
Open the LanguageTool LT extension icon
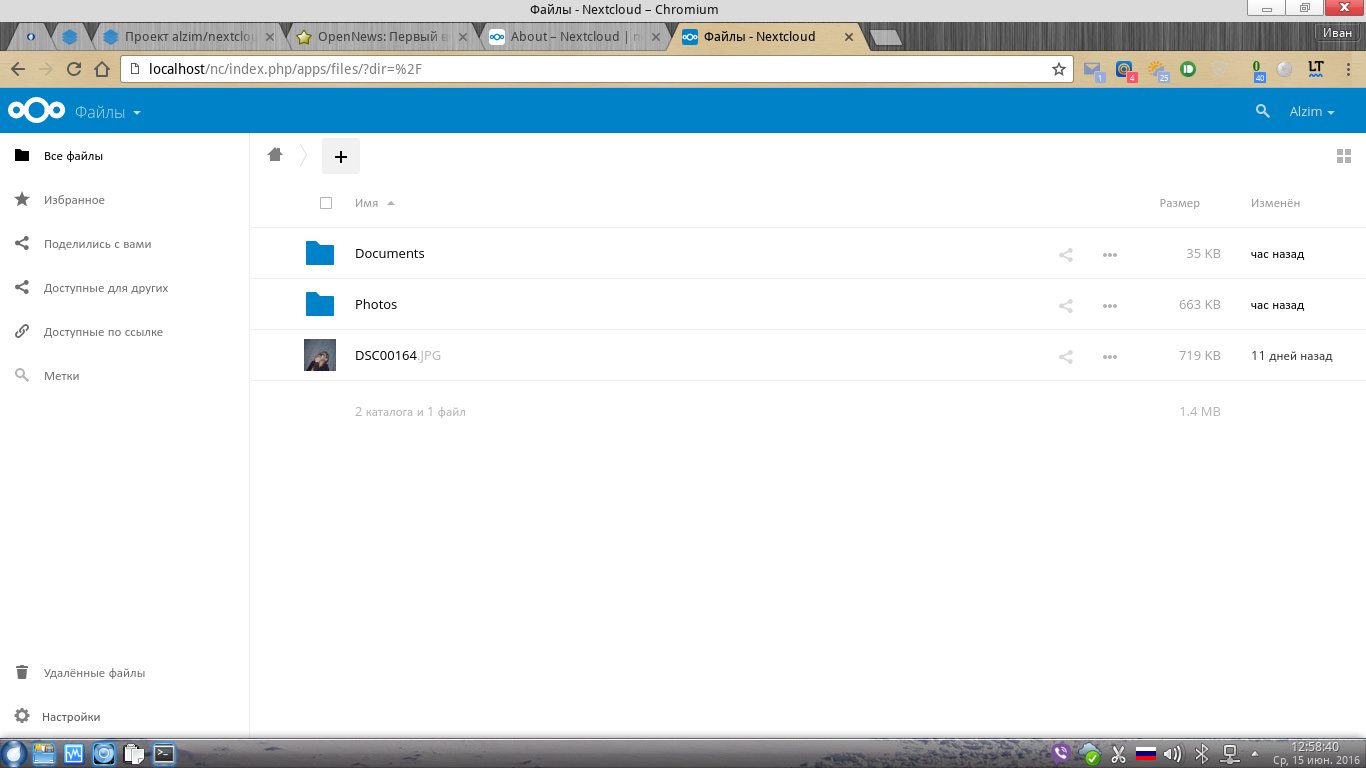pyautogui.click(x=1316, y=69)
